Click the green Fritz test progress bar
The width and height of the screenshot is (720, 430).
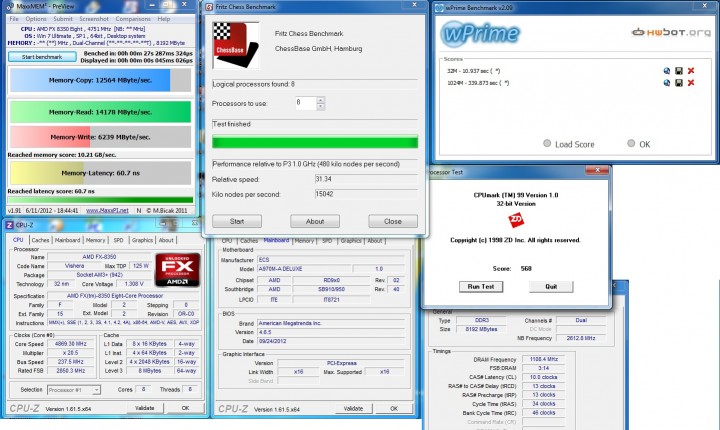point(315,142)
